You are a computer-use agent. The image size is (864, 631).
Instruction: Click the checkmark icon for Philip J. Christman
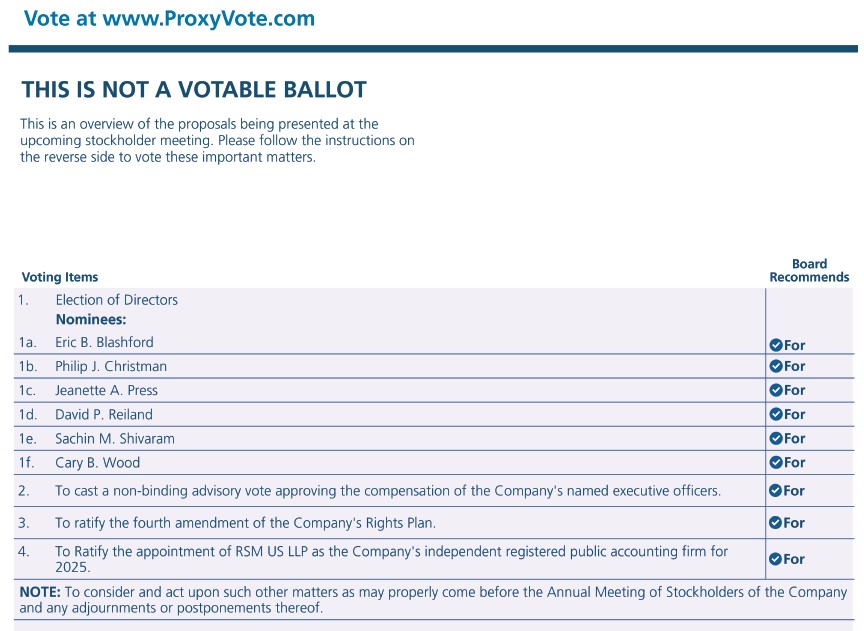775,367
